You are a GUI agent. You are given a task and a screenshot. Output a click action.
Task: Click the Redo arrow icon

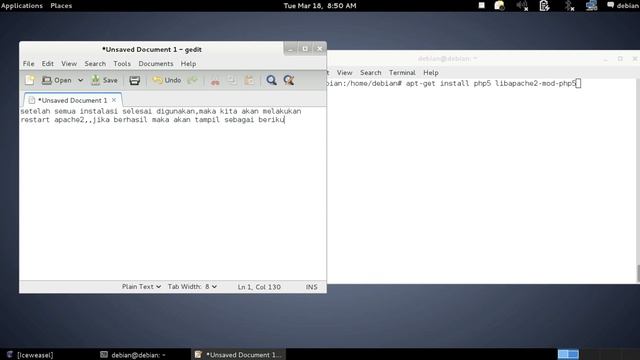pos(192,80)
